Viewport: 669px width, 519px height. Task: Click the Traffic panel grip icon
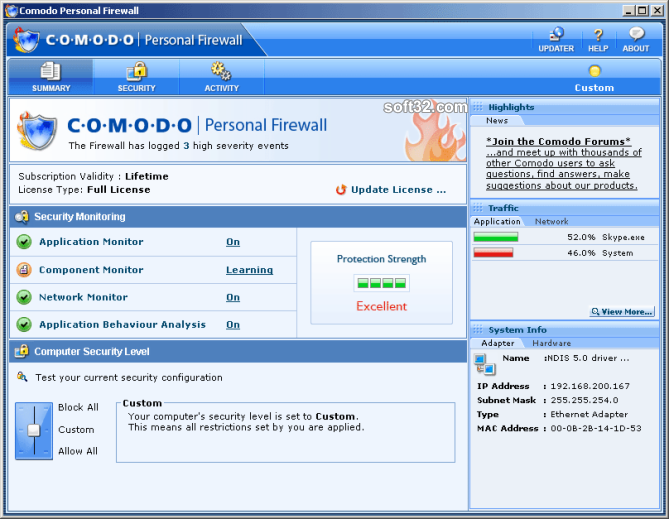(x=478, y=208)
